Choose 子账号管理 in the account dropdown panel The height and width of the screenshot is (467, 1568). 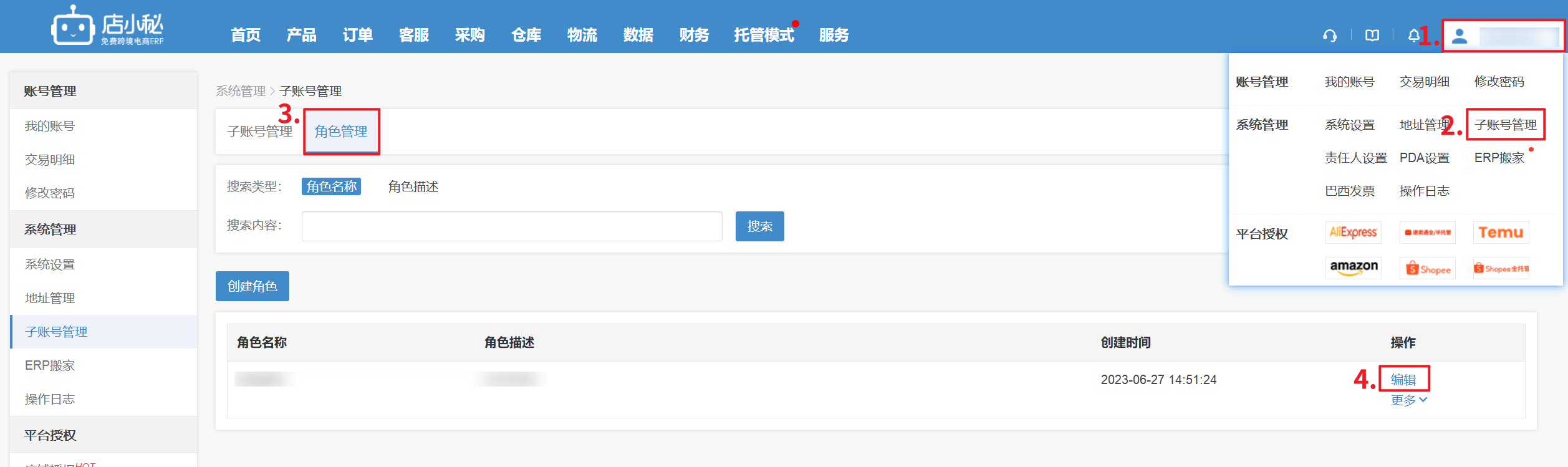click(1506, 125)
